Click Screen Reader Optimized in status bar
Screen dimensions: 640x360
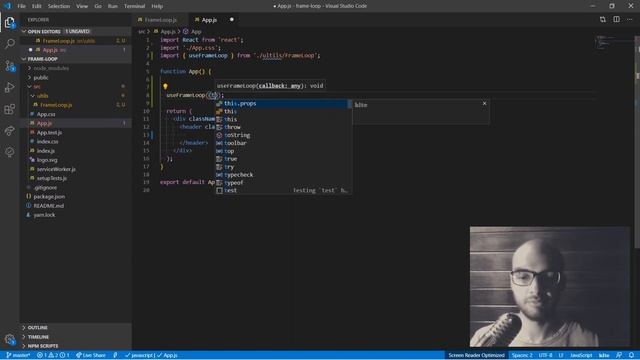pos(476,355)
